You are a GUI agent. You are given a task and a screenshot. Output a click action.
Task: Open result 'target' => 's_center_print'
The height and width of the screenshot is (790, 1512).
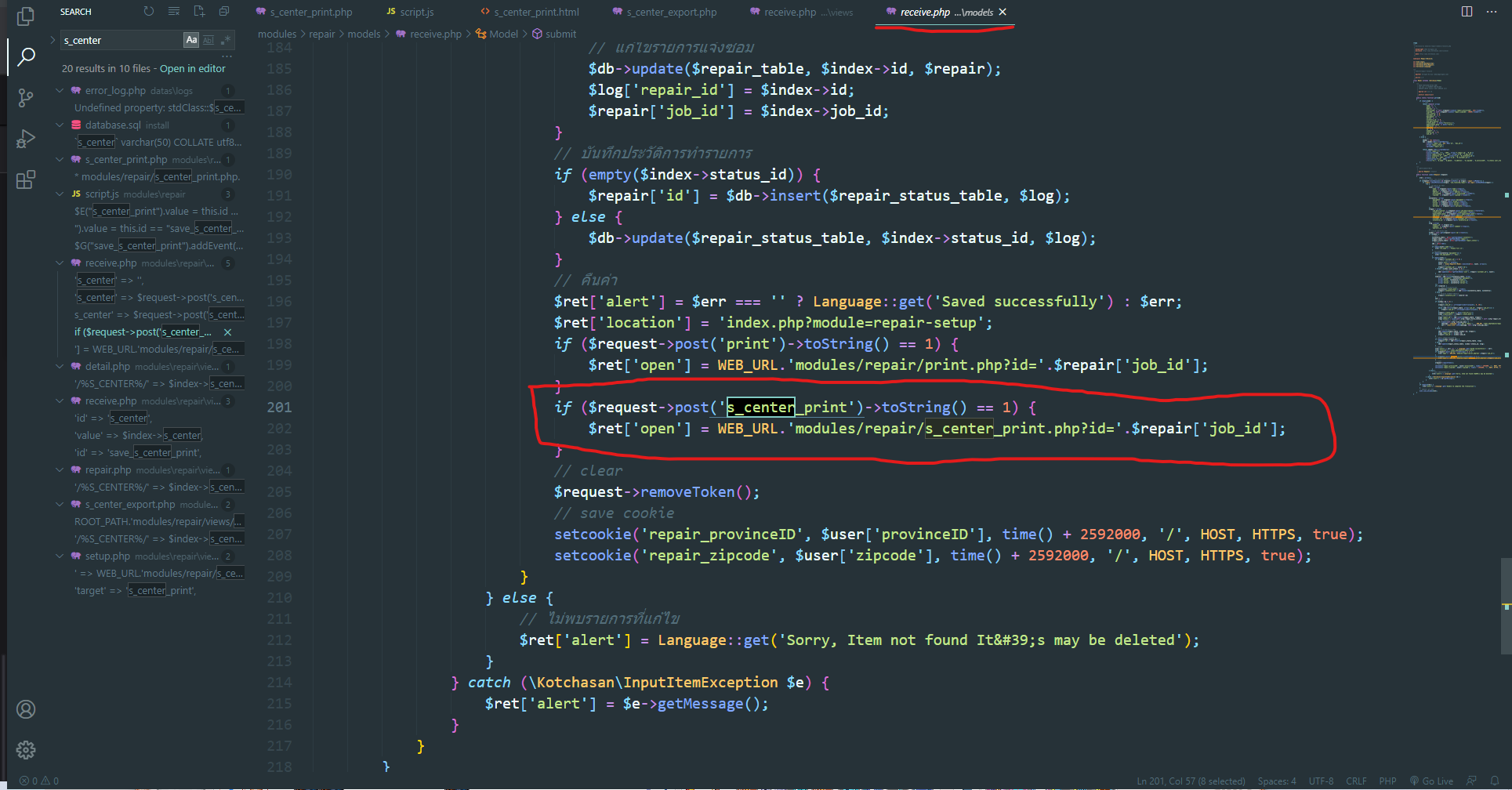coord(136,591)
